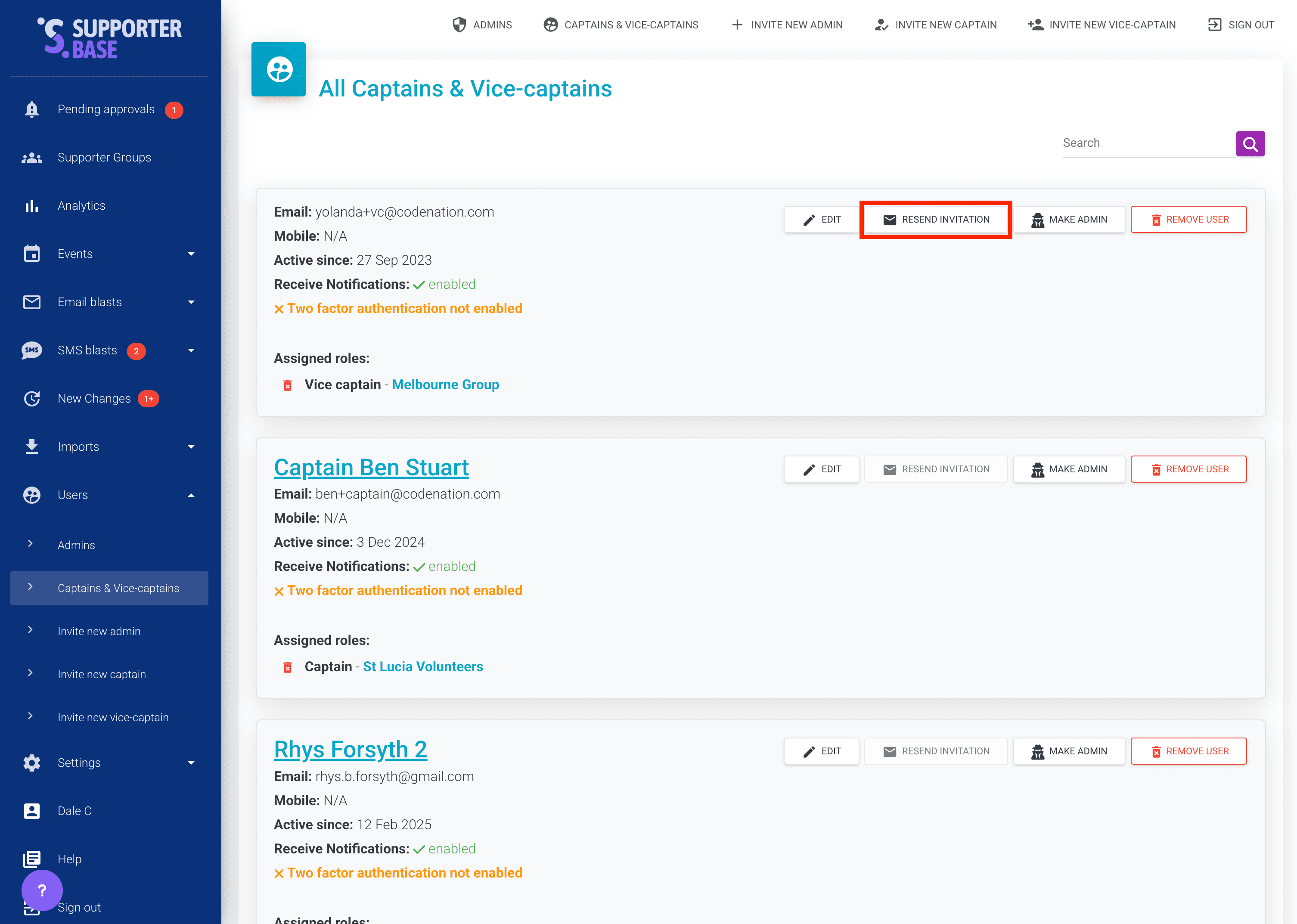Screen dimensions: 1297x924
Task: Click the Pending approvals bell icon
Action: 32,109
